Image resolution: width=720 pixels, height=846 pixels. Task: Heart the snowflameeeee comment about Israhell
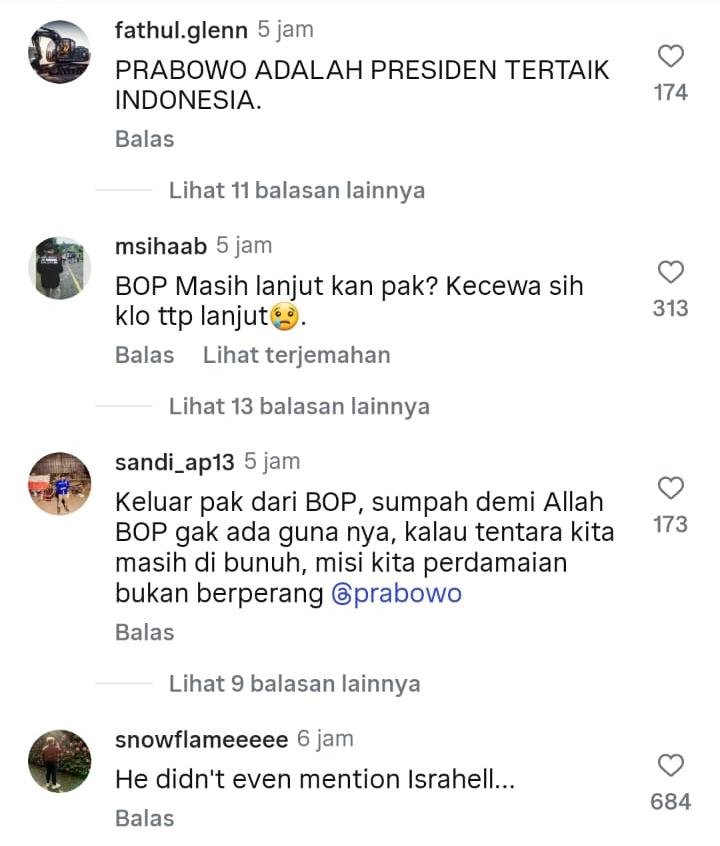pos(671,765)
